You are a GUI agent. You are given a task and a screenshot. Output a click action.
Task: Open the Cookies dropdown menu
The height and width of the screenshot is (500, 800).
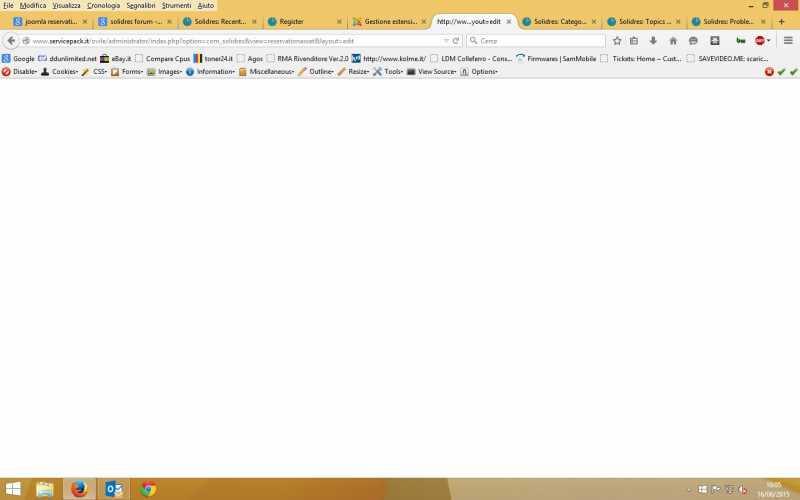pyautogui.click(x=59, y=72)
